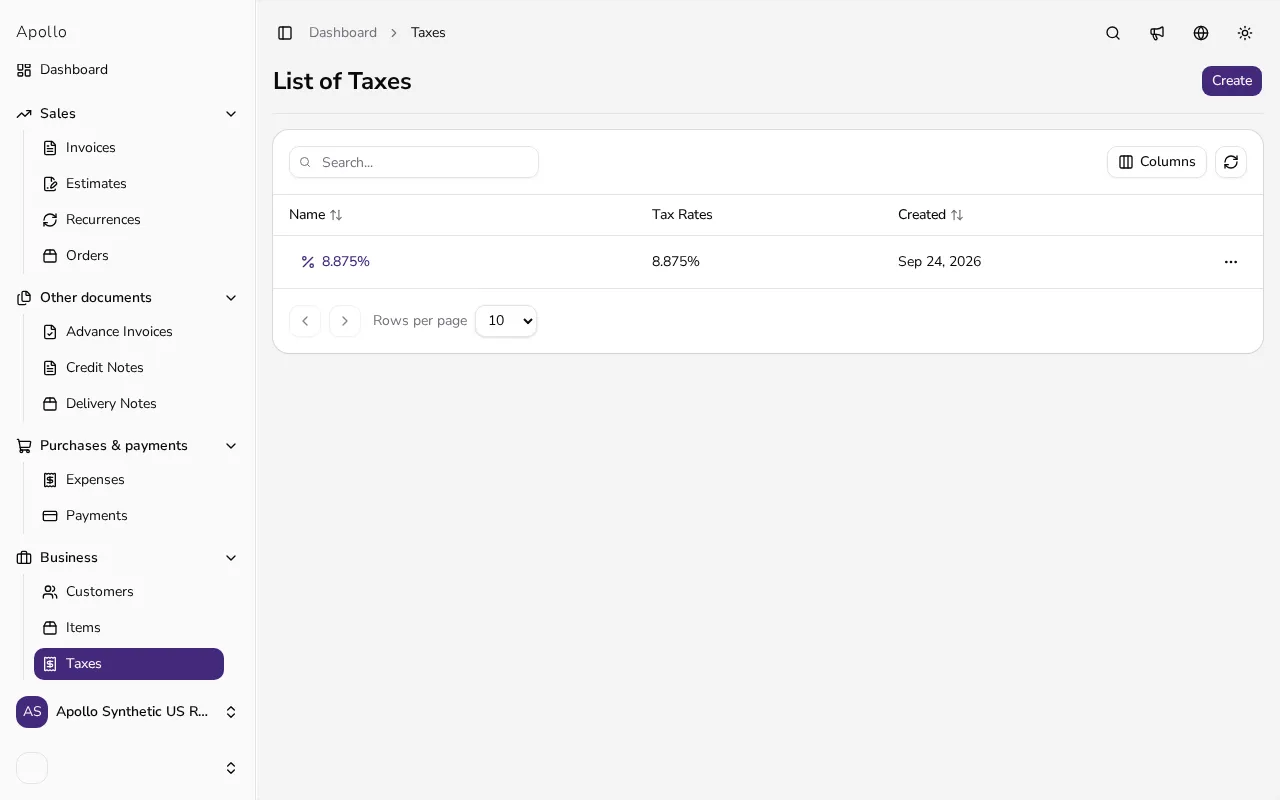This screenshot has width=1280, height=800.
Task: Go to Invoices
Action: point(129,148)
